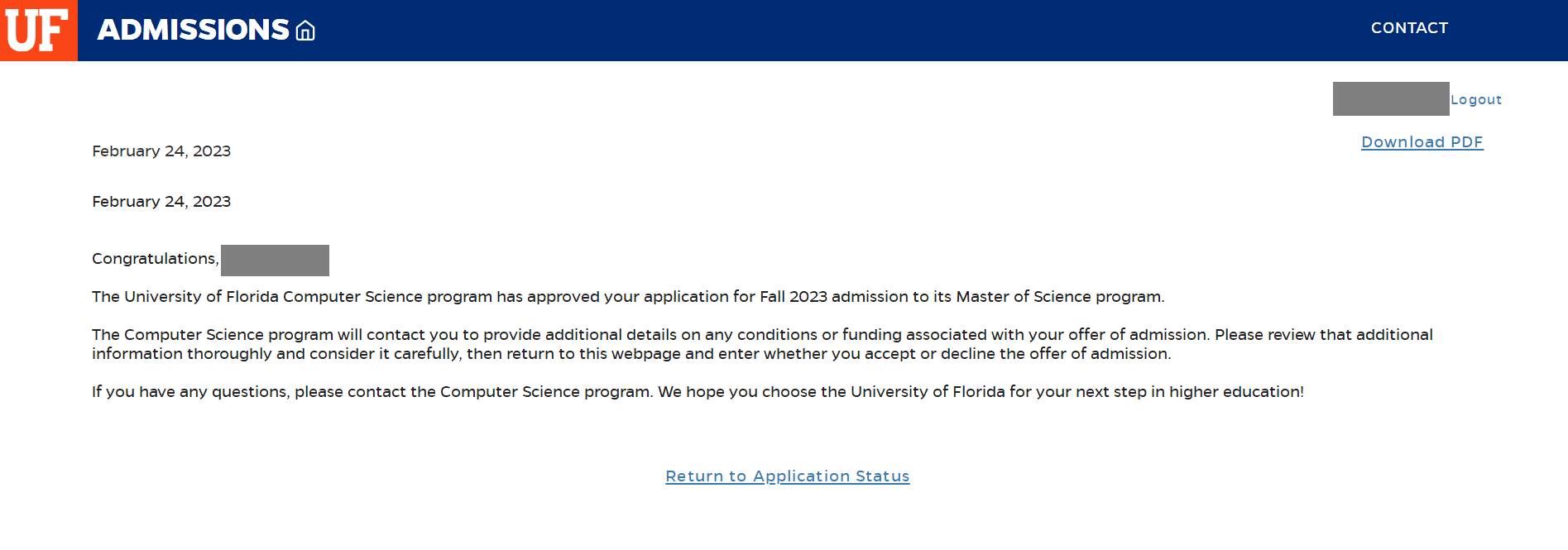This screenshot has width=1568, height=550.
Task: Open the ADMISSIONS header title
Action: (193, 30)
